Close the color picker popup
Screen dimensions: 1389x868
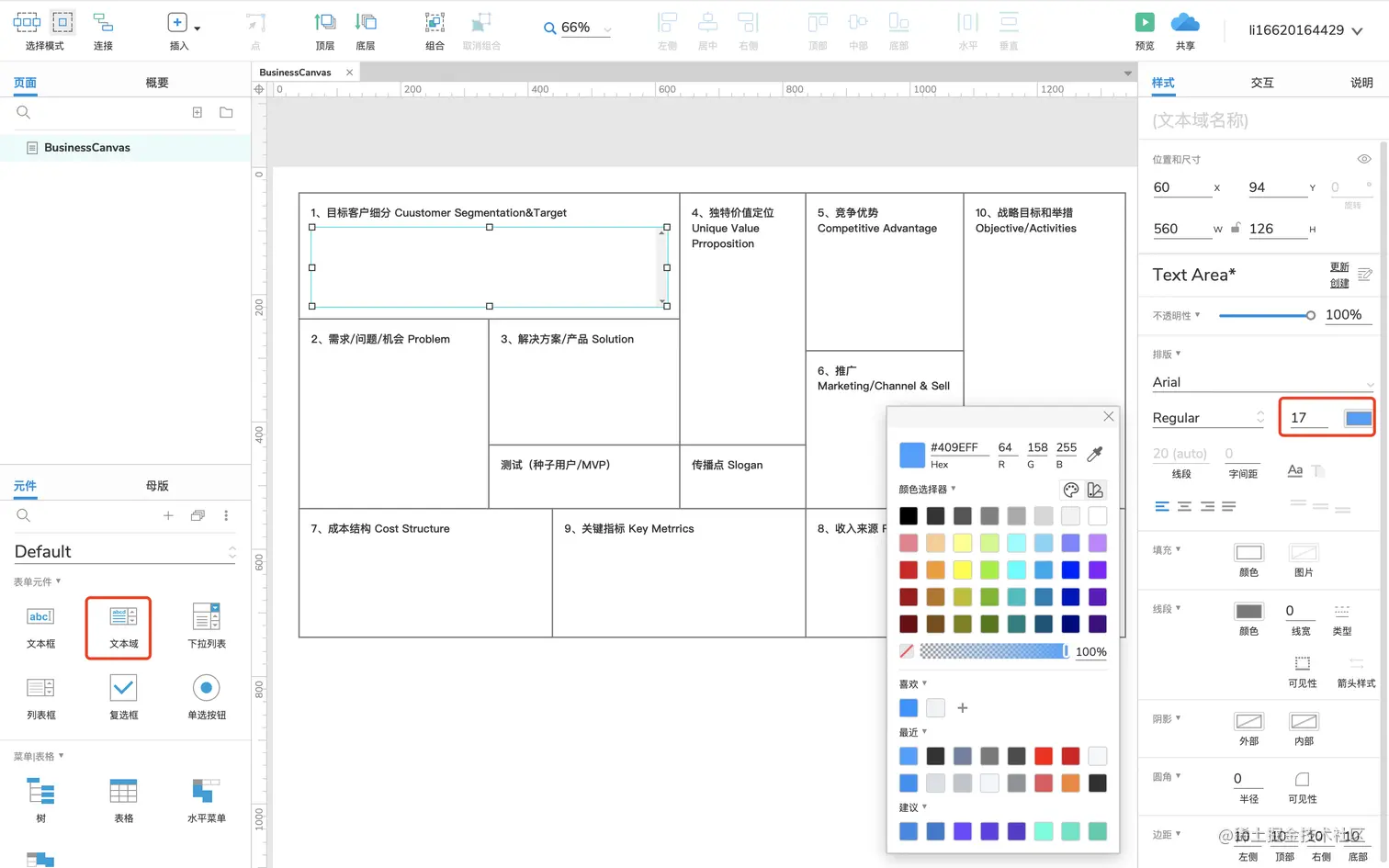pos(1108,416)
